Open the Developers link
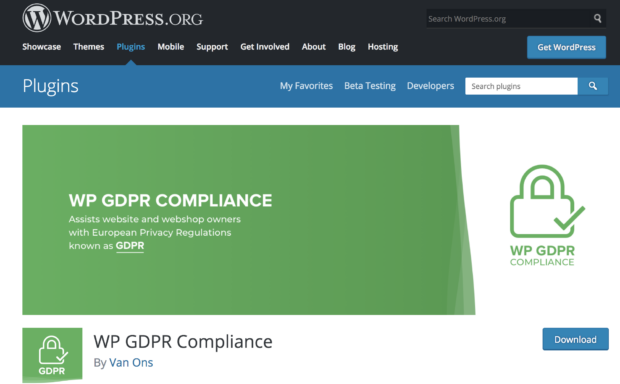This screenshot has width=620, height=384. [x=431, y=86]
